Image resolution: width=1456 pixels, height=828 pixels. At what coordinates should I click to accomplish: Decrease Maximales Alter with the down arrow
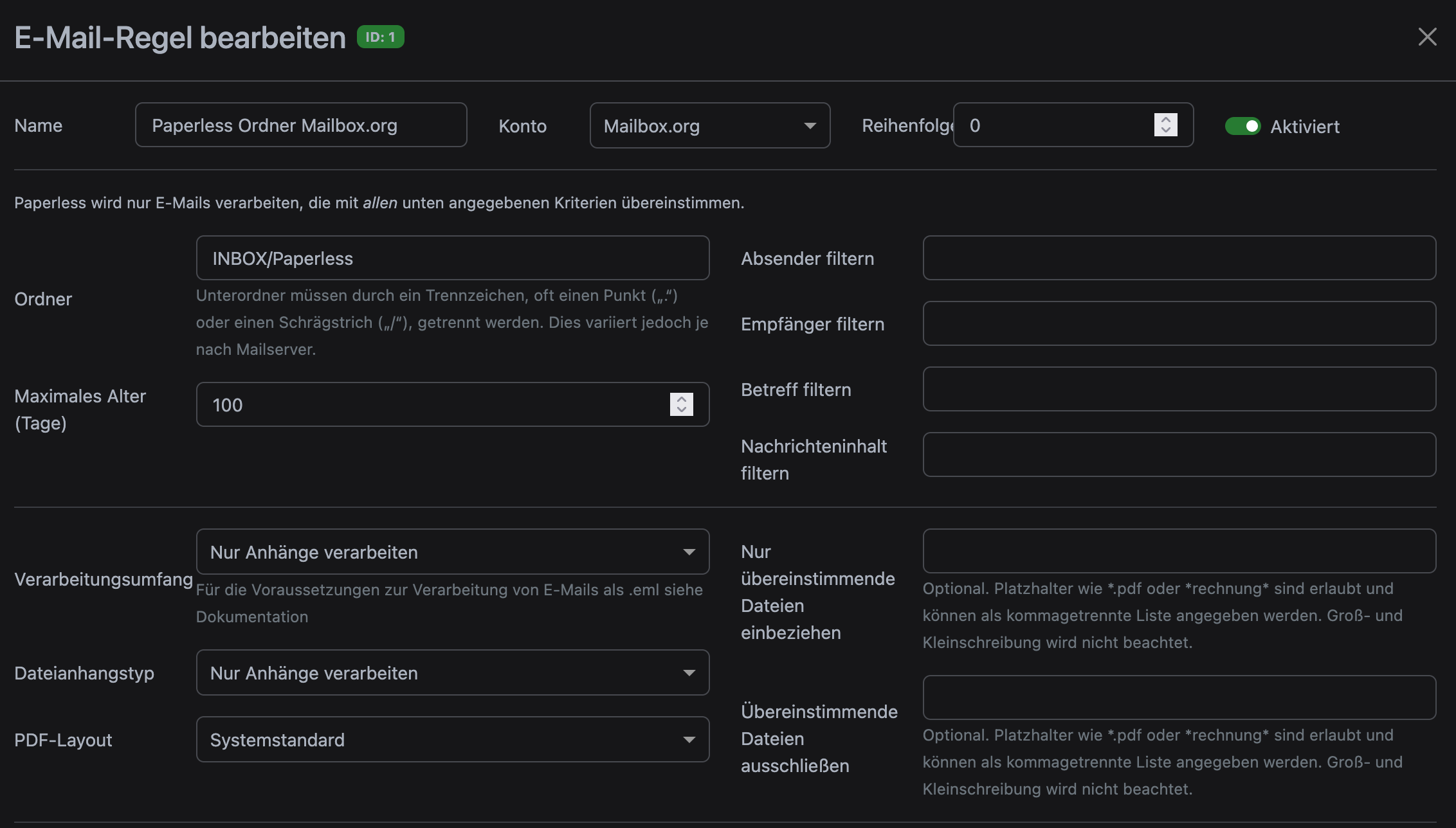coord(681,410)
